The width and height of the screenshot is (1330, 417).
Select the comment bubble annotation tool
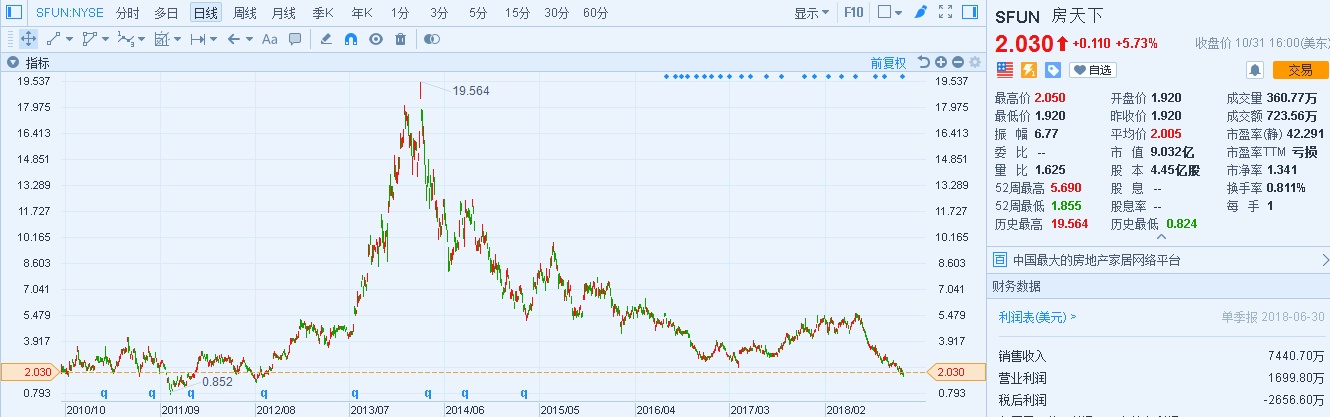(295, 39)
